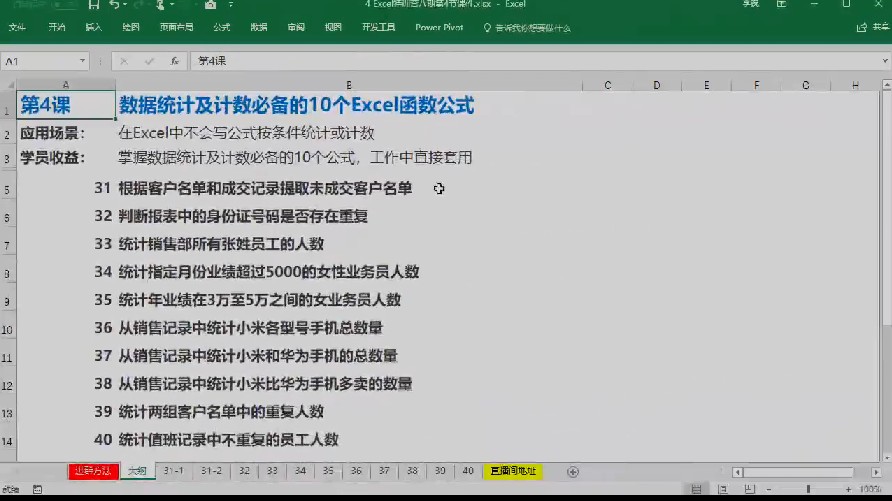The height and width of the screenshot is (501, 892).
Task: Click the Name Box showing A1
Action: coord(40,61)
